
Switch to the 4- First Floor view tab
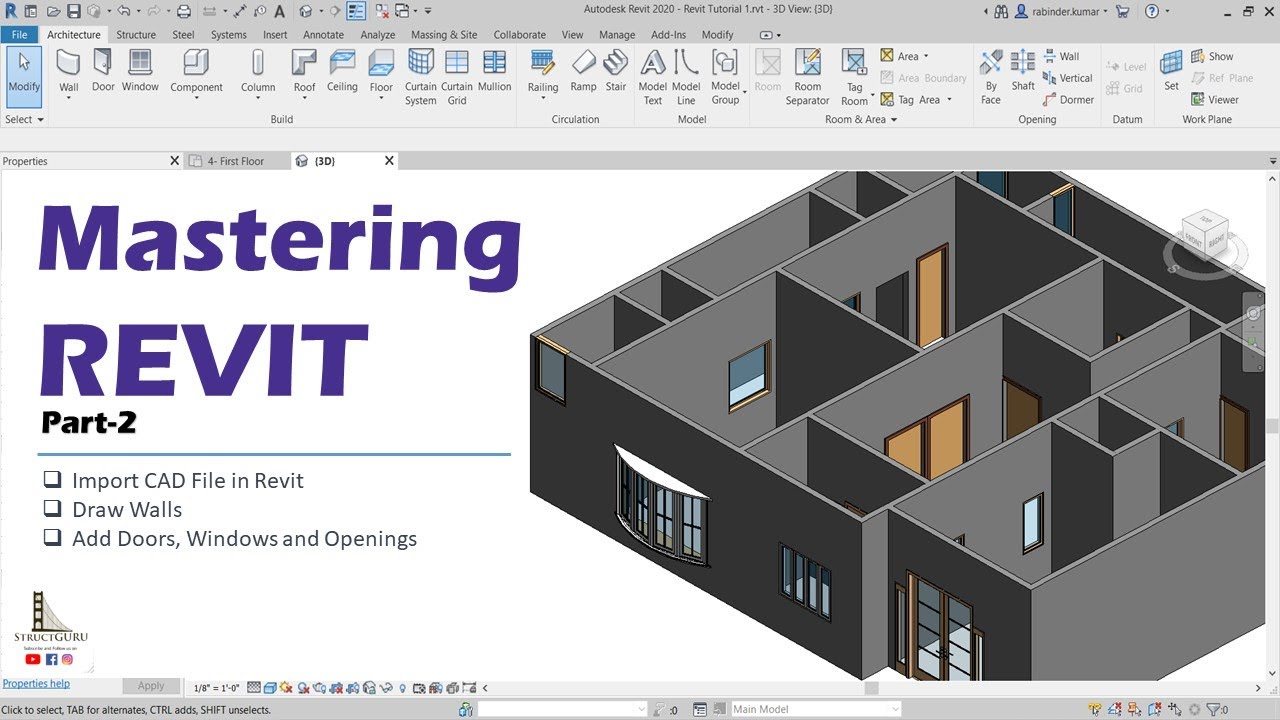236,161
